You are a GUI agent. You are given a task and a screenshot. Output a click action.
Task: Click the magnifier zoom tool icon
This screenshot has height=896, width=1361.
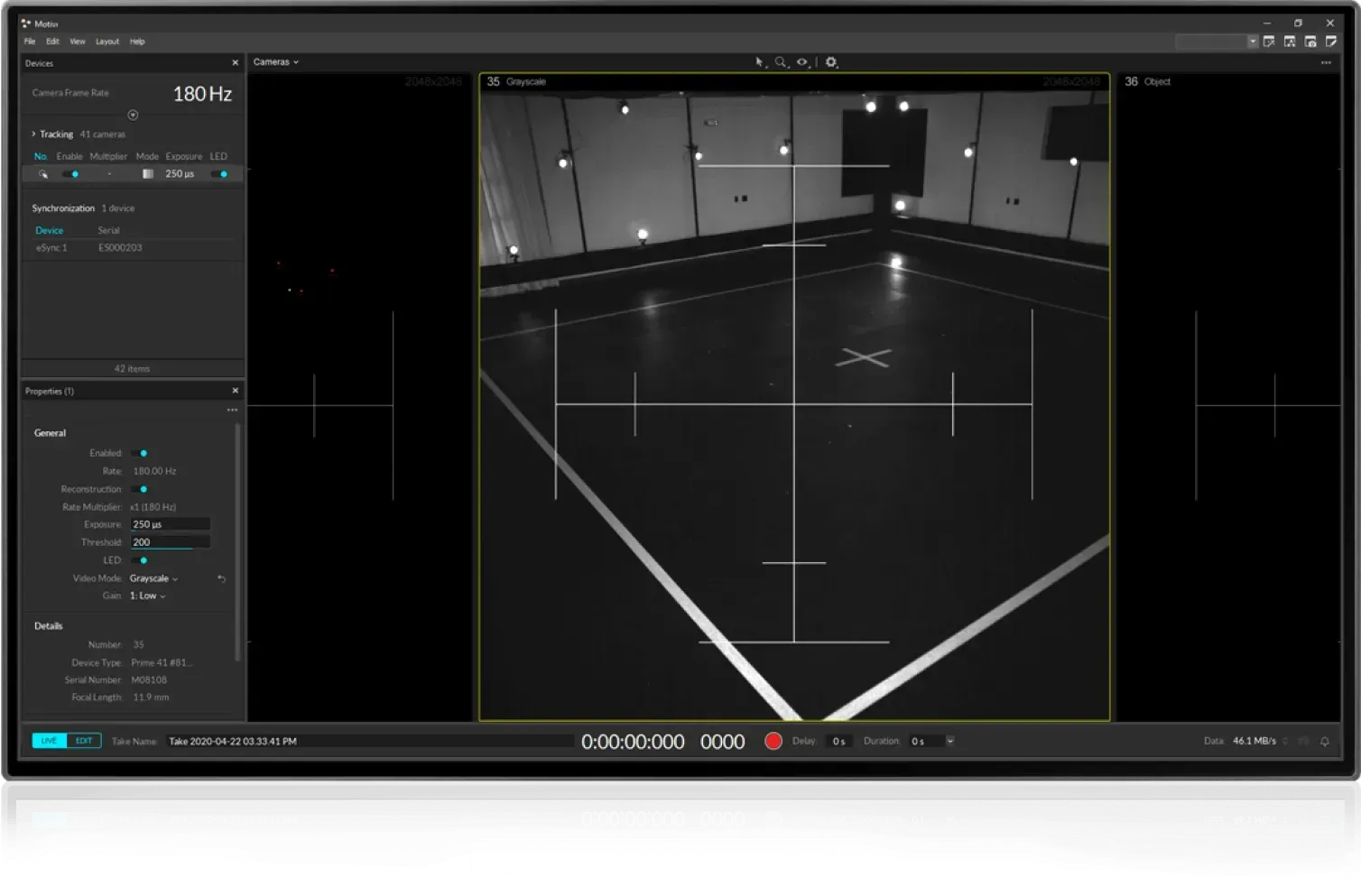[781, 62]
